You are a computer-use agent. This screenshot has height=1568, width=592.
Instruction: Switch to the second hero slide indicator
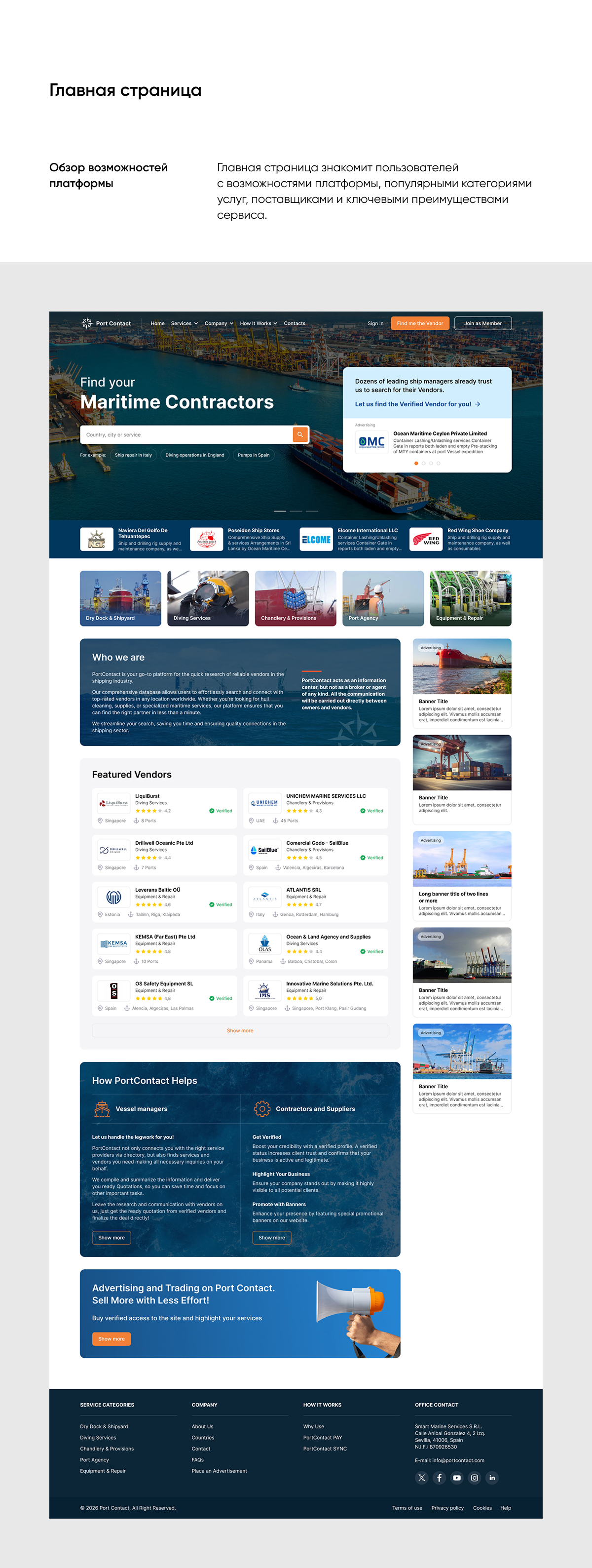pos(296,510)
